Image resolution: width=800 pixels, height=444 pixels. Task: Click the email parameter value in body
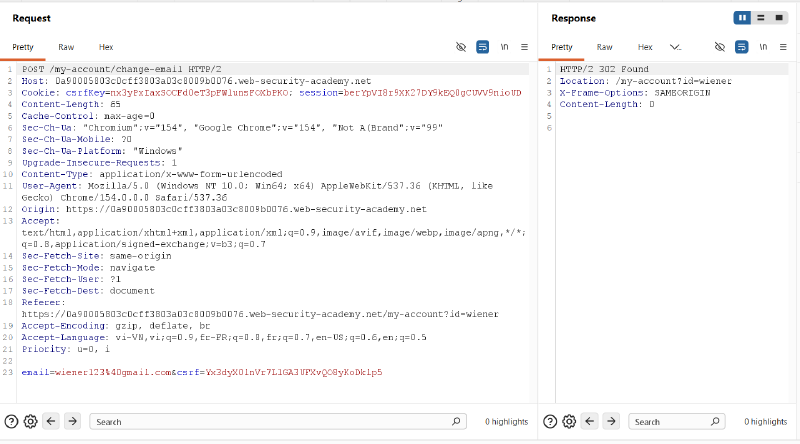113,372
